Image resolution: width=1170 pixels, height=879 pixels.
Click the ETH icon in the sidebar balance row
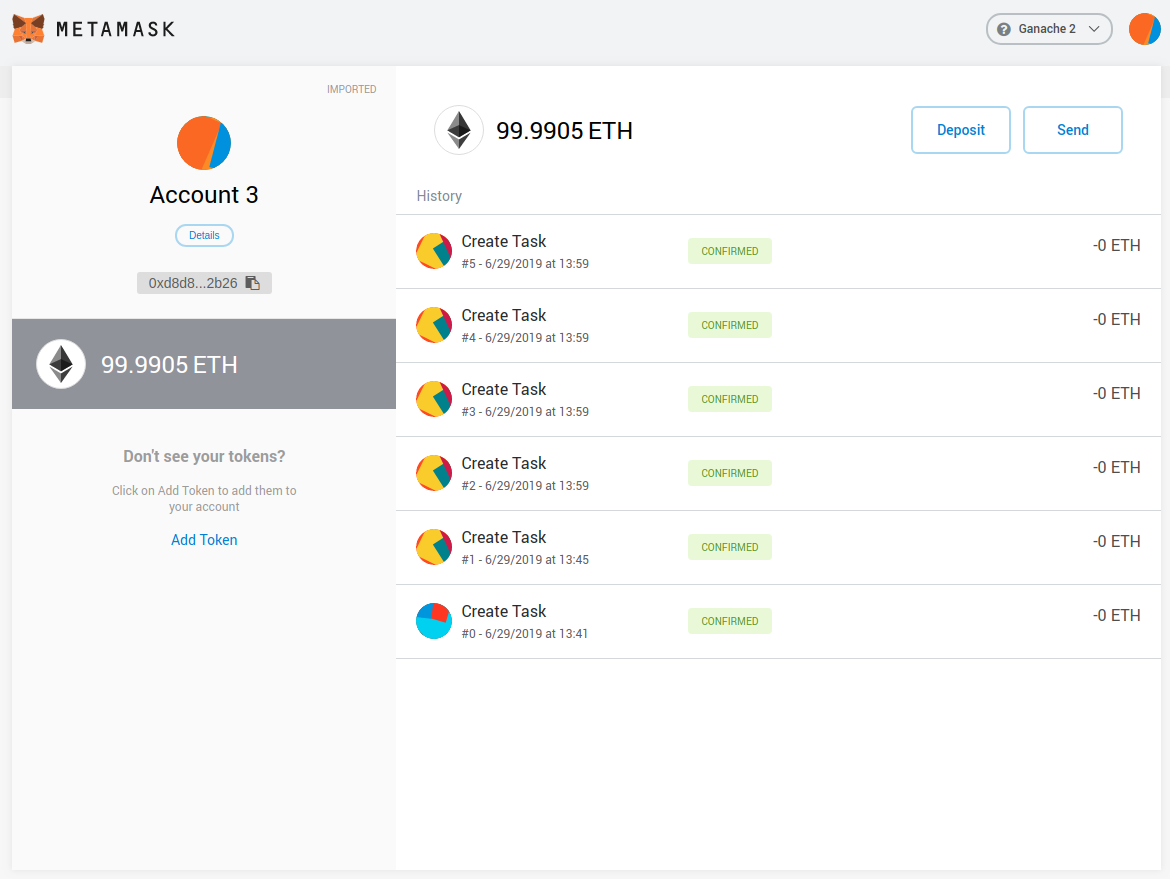point(61,364)
